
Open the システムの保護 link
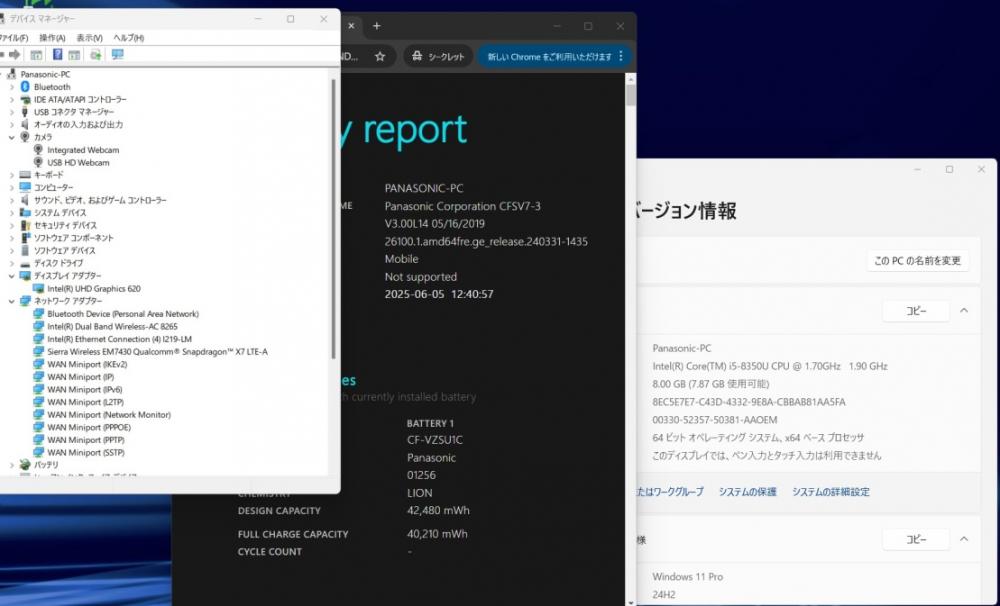(747, 492)
